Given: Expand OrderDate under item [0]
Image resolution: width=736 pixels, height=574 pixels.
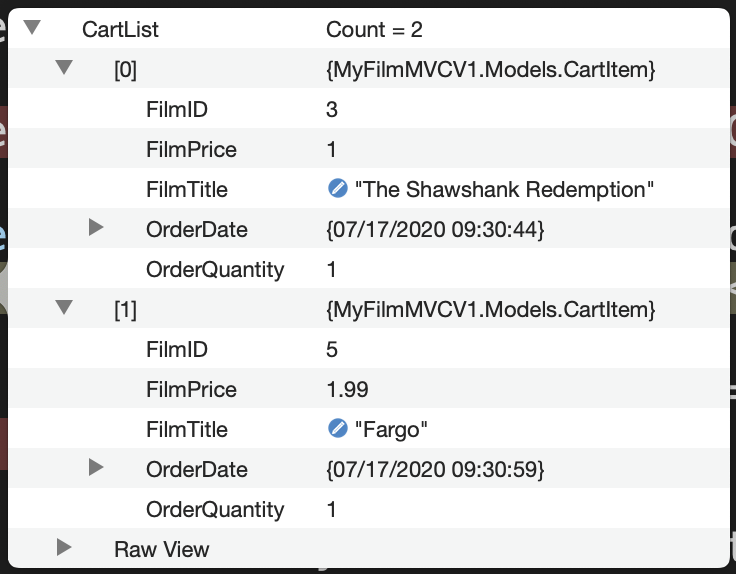Looking at the screenshot, I should pyautogui.click(x=96, y=228).
